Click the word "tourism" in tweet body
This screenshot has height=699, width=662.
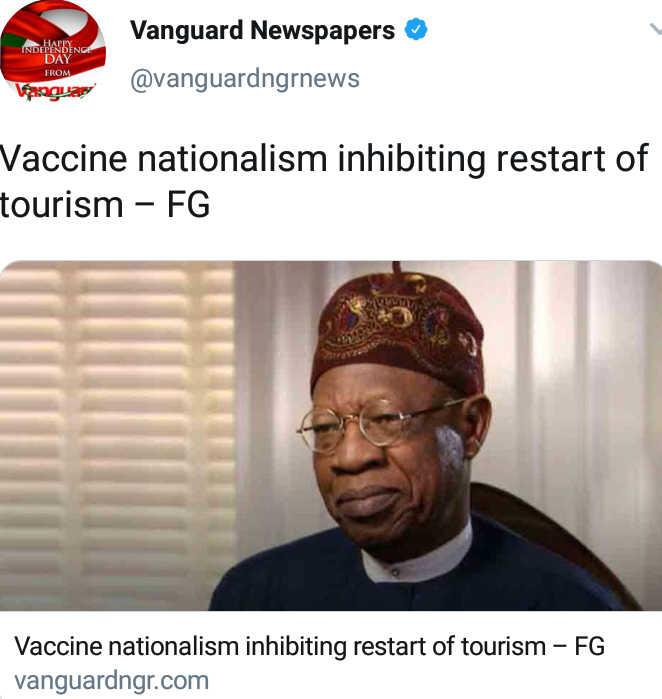pos(62,205)
